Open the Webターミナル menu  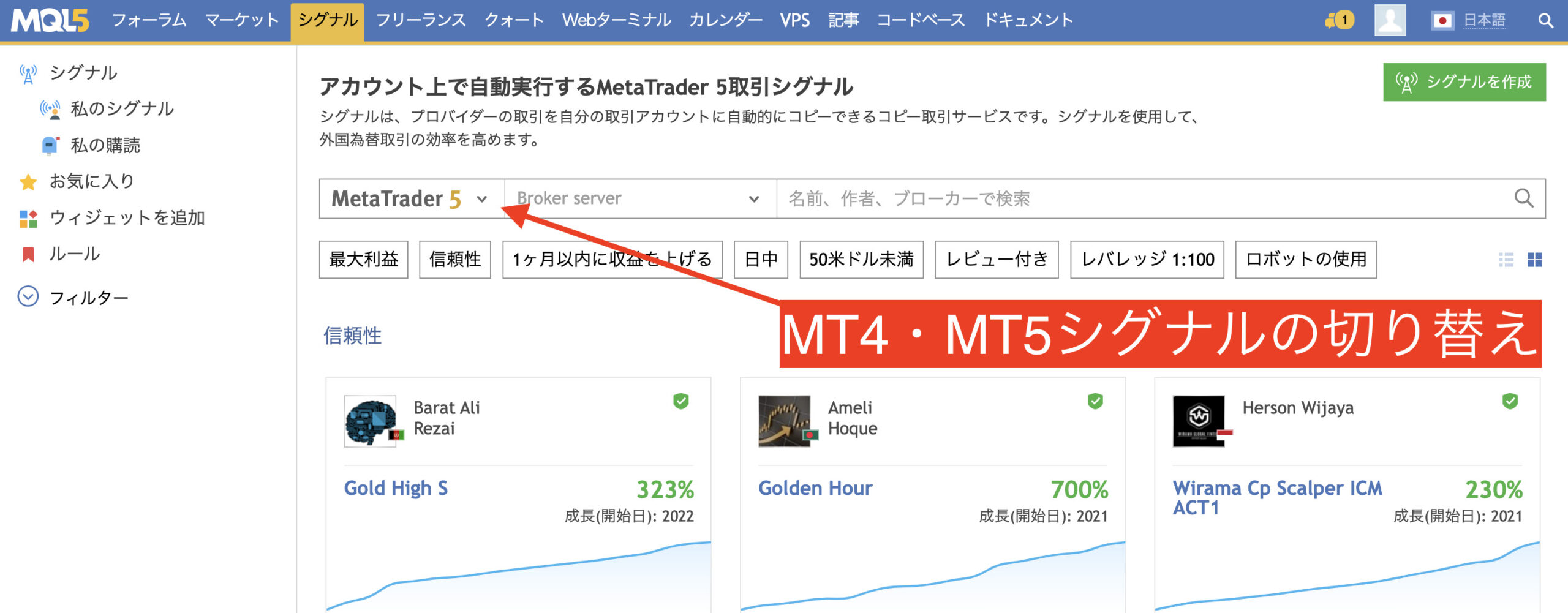(x=617, y=20)
